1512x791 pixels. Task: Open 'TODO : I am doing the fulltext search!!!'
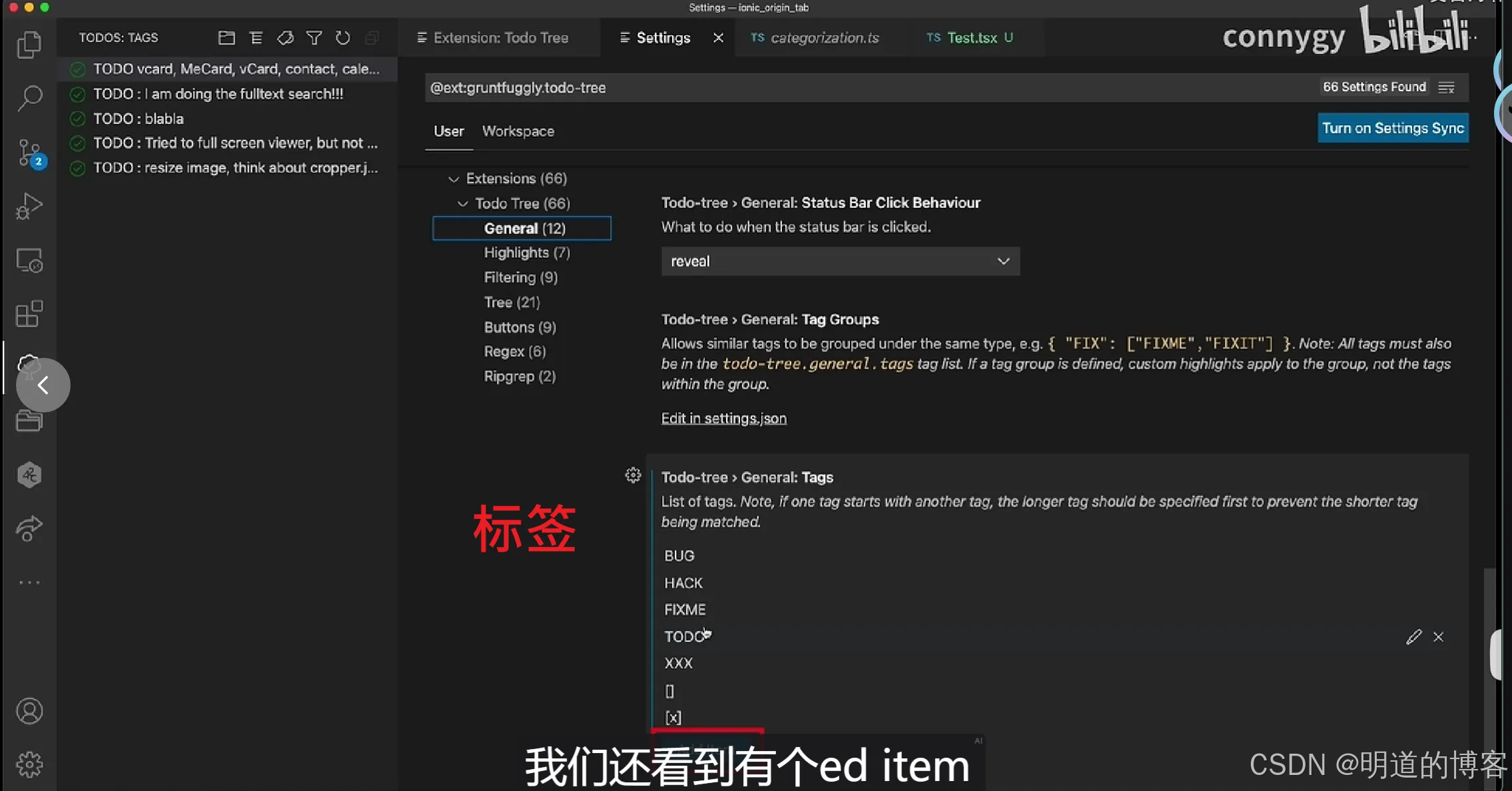[x=218, y=94]
